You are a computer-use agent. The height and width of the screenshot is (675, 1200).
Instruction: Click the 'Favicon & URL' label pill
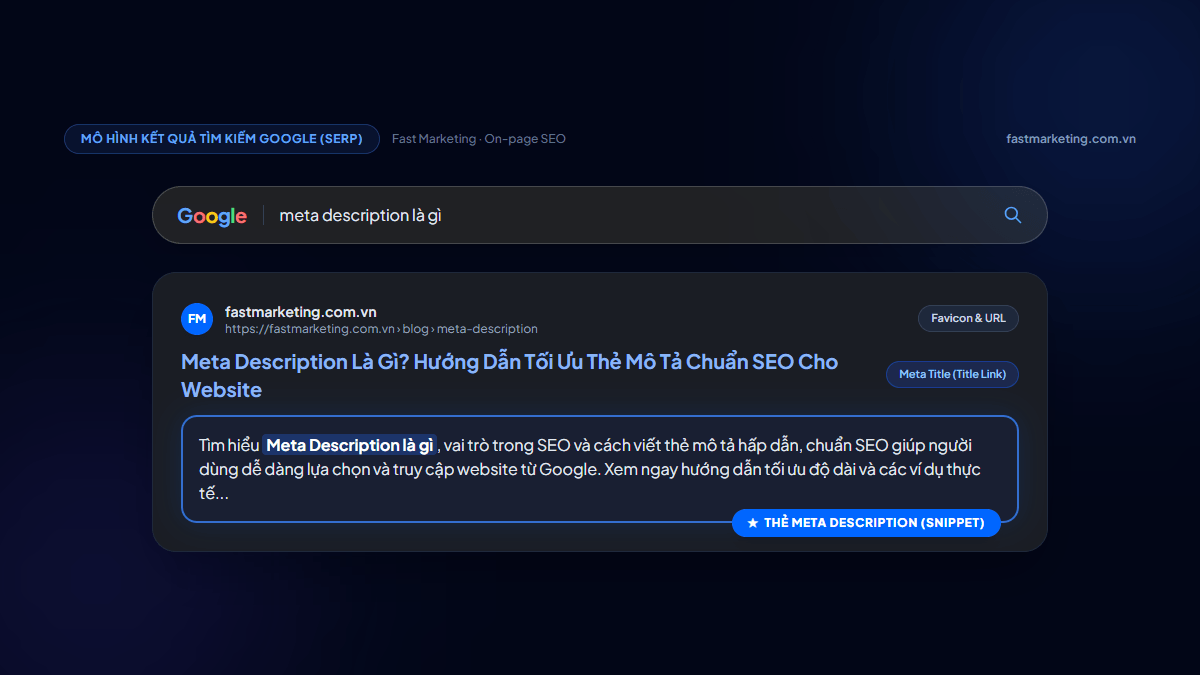968,318
